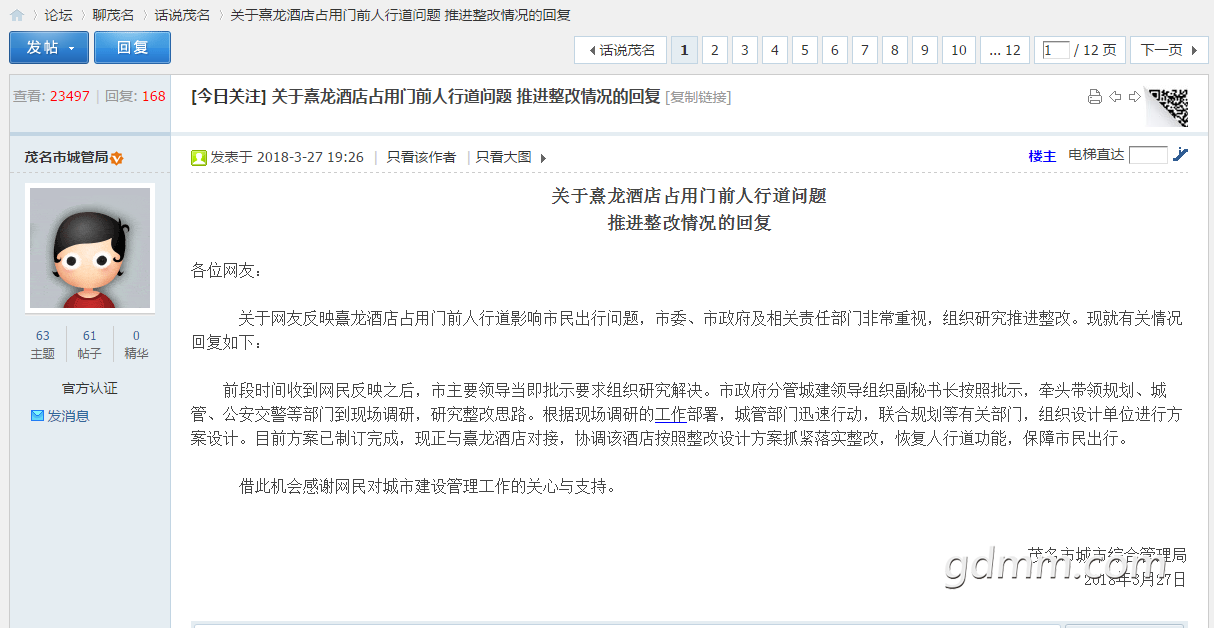The image size is (1214, 628).
Task: Click the current page 1 indicator
Action: coord(684,50)
